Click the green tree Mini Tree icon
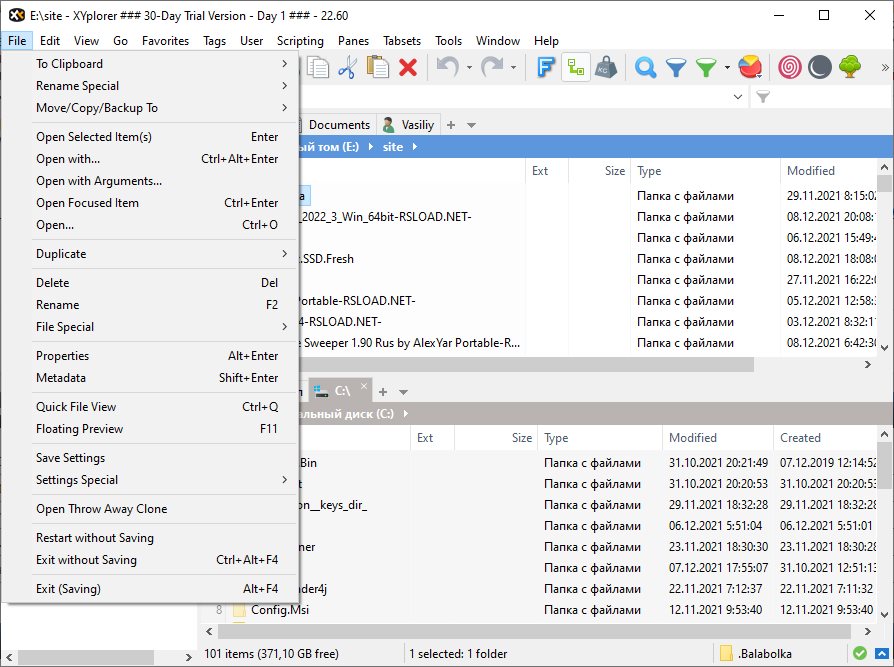Screen dimensions: 894x667 850,67
